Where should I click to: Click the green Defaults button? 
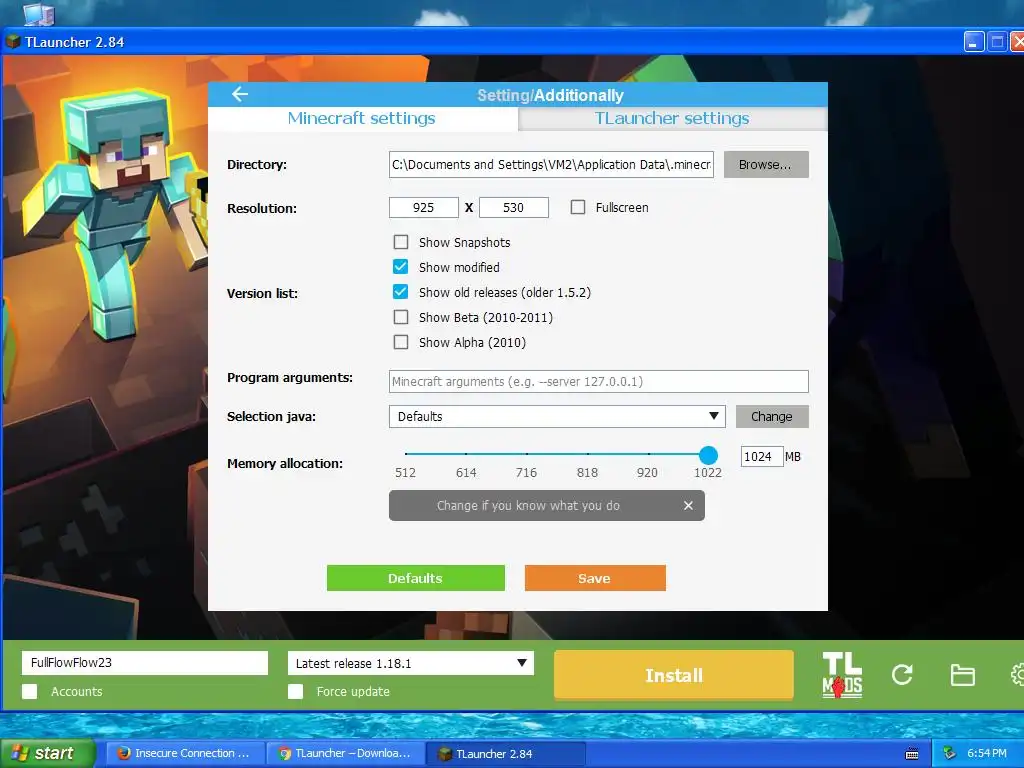click(415, 578)
